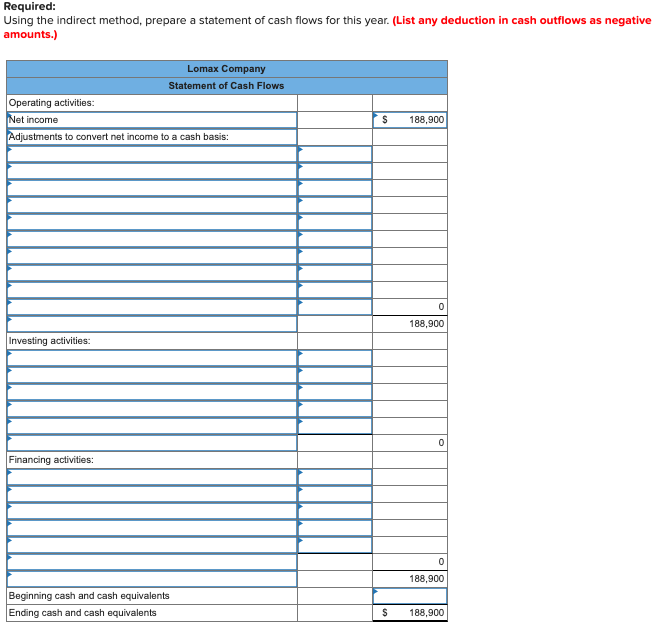
Task: Open the financing total label dropdown beside 0
Action: coord(152,562)
